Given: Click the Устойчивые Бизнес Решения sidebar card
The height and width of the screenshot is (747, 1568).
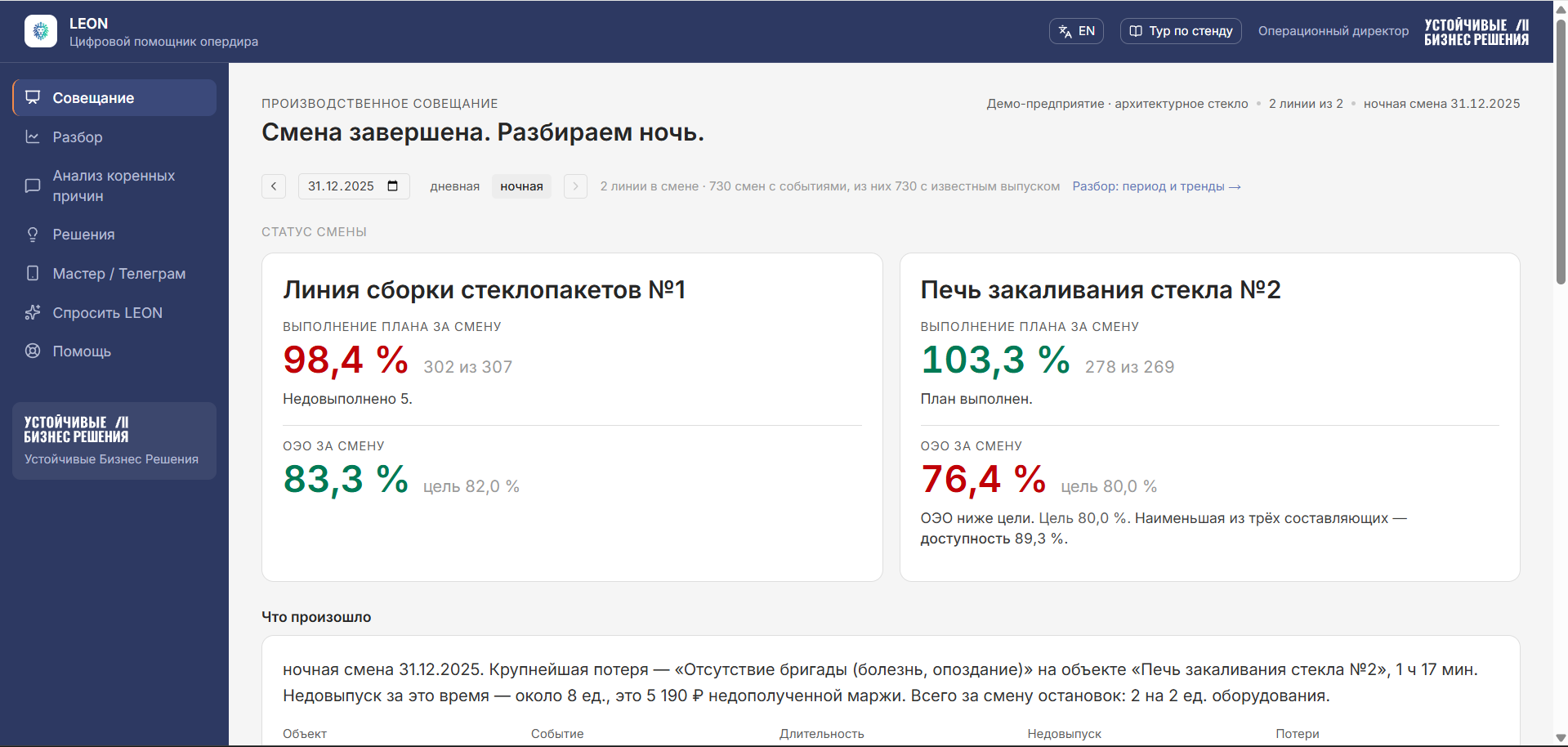Looking at the screenshot, I should [114, 441].
